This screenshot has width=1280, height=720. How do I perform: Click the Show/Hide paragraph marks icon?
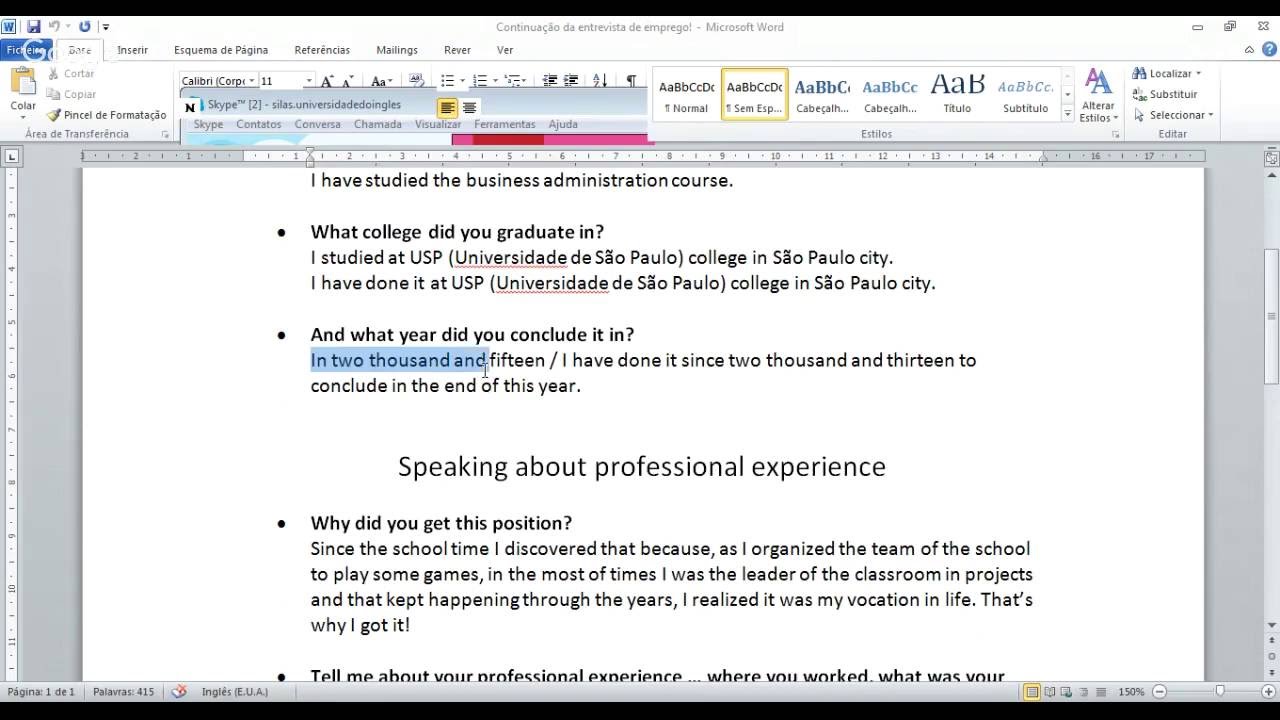click(x=631, y=81)
